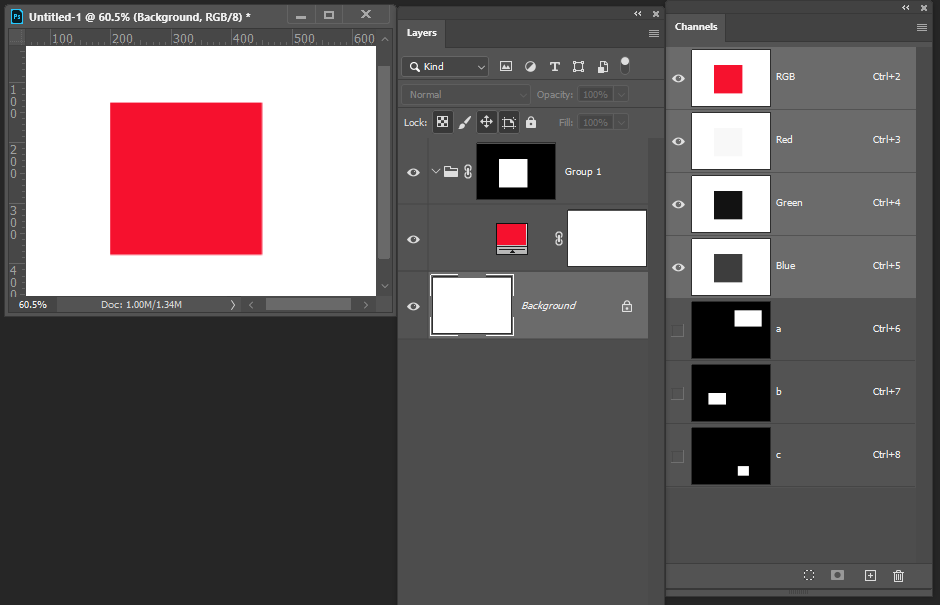Filter layers by shape layer icon
940x605 pixels.
click(579, 67)
